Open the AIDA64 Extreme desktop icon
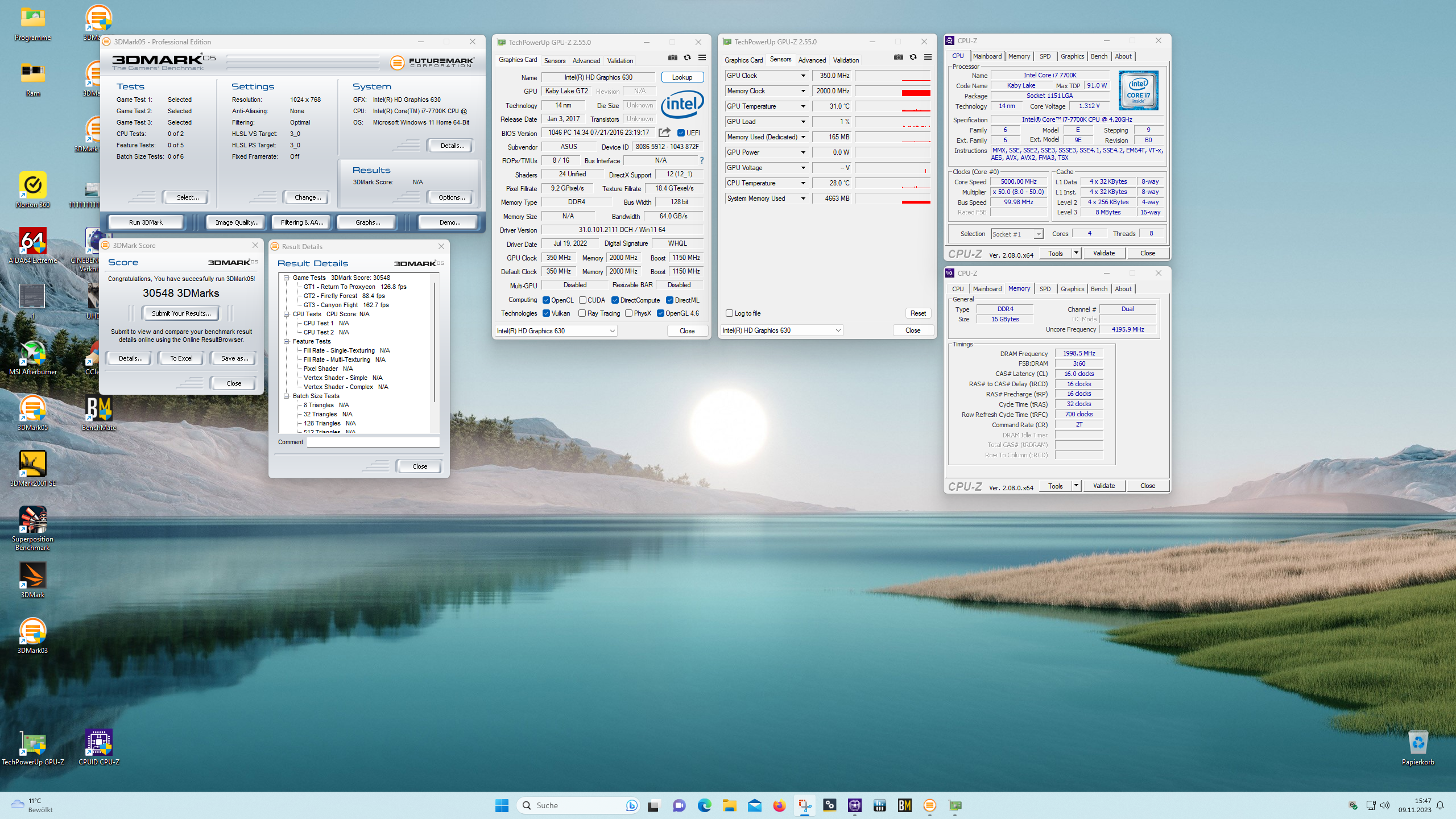The width and height of the screenshot is (1456, 819). coord(32,246)
